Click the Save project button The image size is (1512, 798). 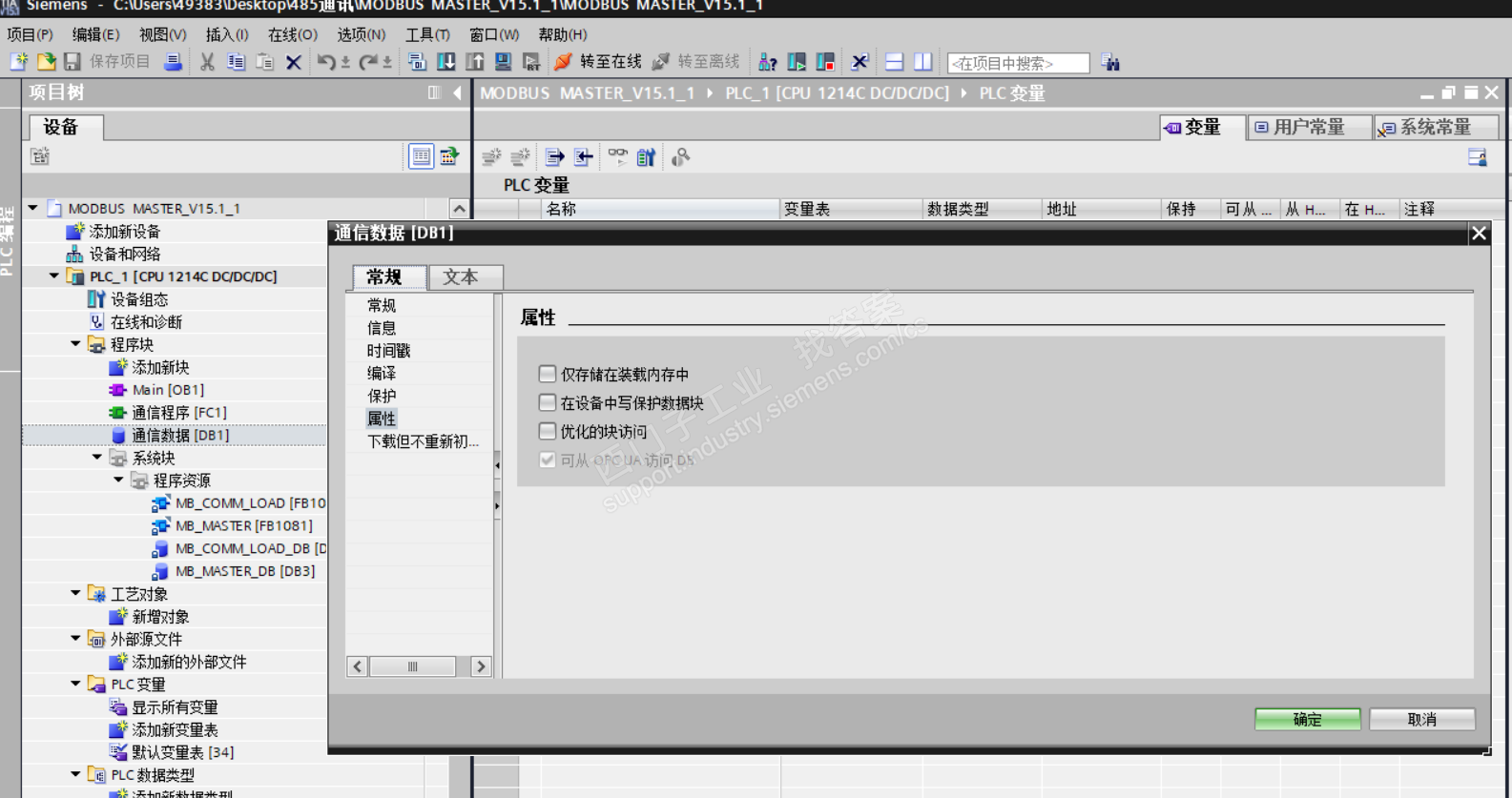tap(110, 62)
